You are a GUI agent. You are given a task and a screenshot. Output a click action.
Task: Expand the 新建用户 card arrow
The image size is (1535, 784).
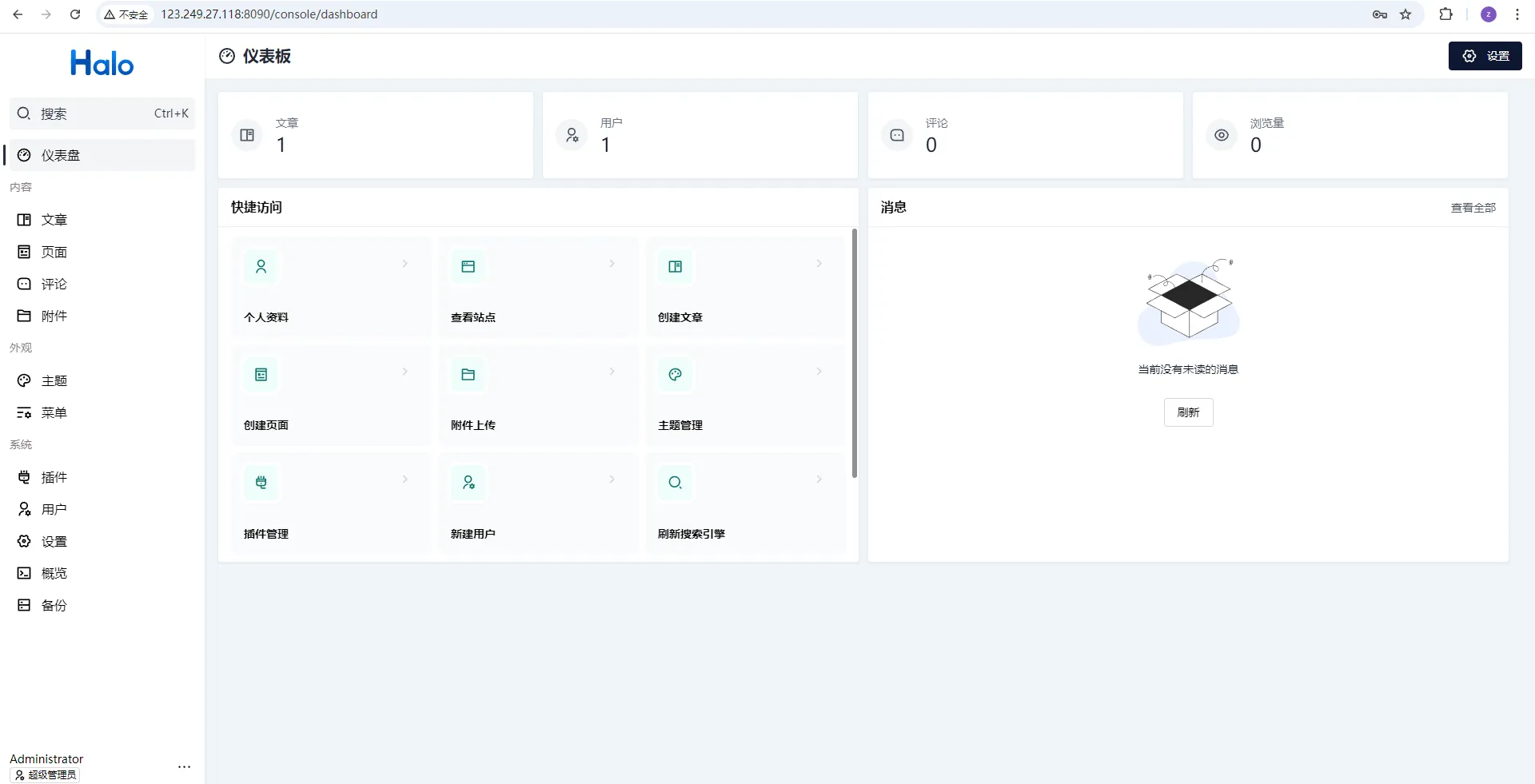click(x=612, y=479)
